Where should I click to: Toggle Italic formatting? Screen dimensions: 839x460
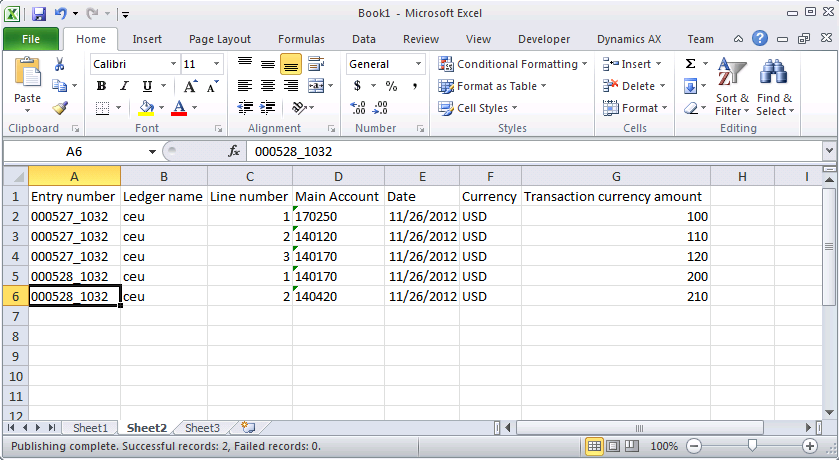click(124, 86)
